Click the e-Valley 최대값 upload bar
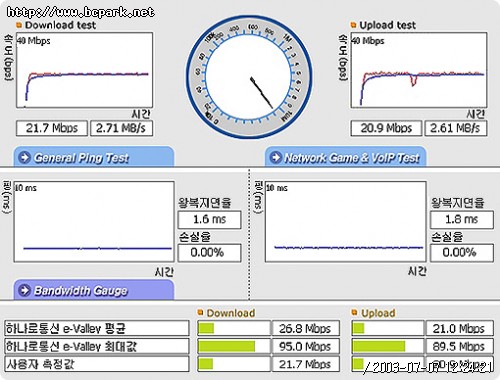 pos(388,346)
